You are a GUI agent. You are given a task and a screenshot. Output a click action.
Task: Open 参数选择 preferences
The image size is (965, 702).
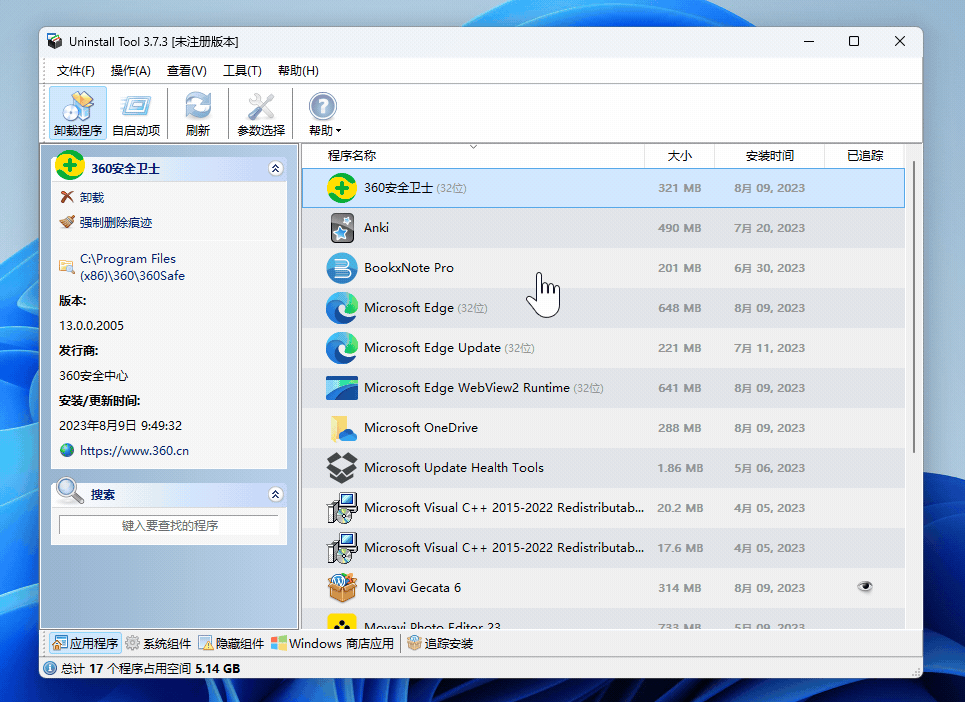[x=260, y=105]
